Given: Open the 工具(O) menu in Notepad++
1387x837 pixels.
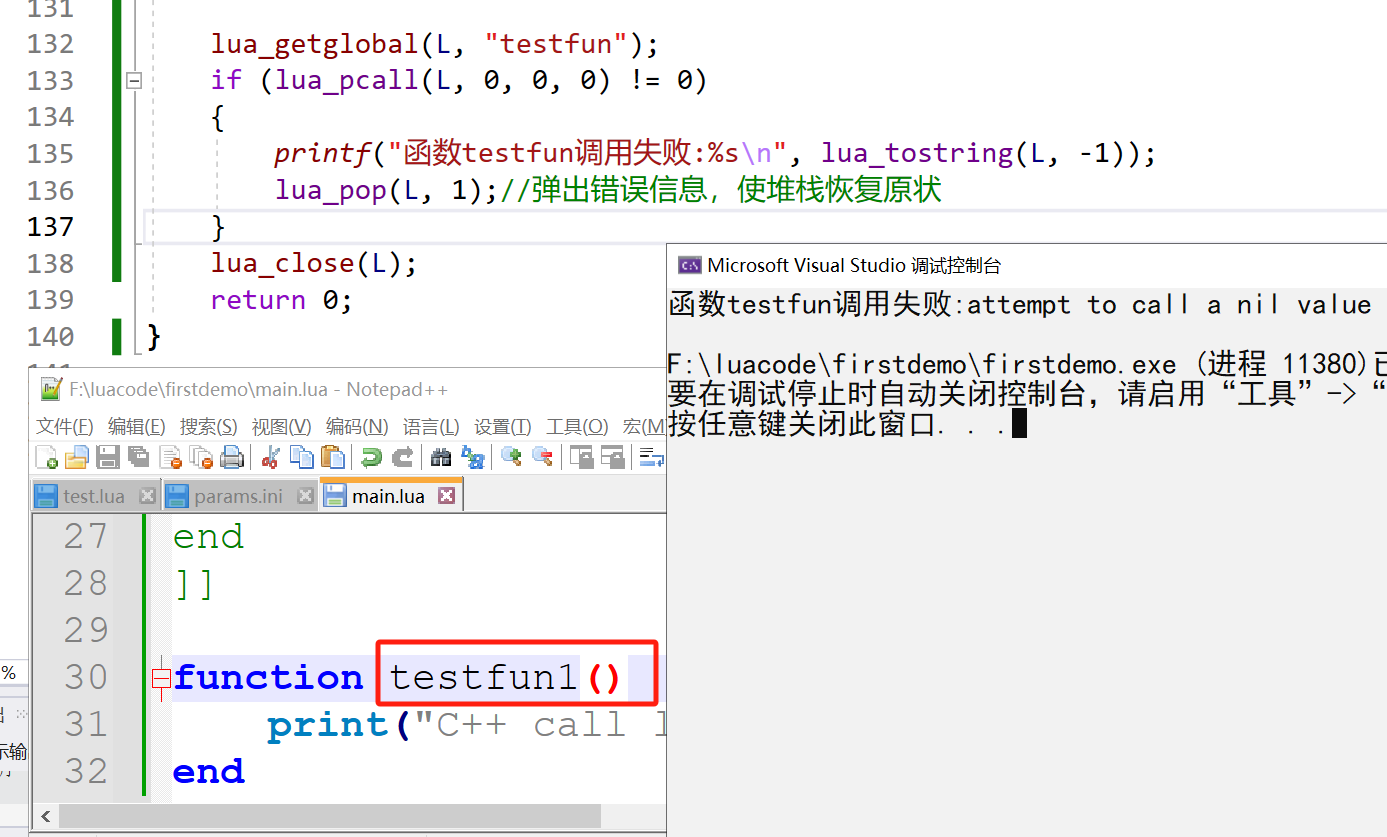Looking at the screenshot, I should [577, 427].
